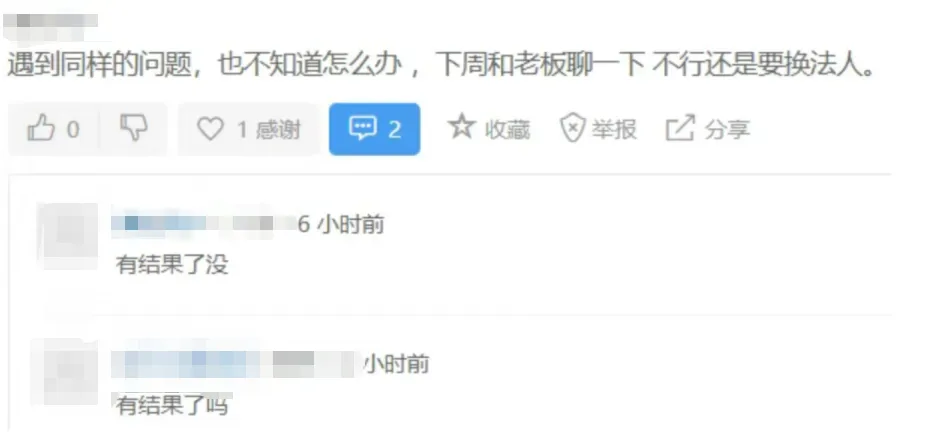Toggle upvote count showing 0
Screen dimensions: 933x447
(55, 129)
